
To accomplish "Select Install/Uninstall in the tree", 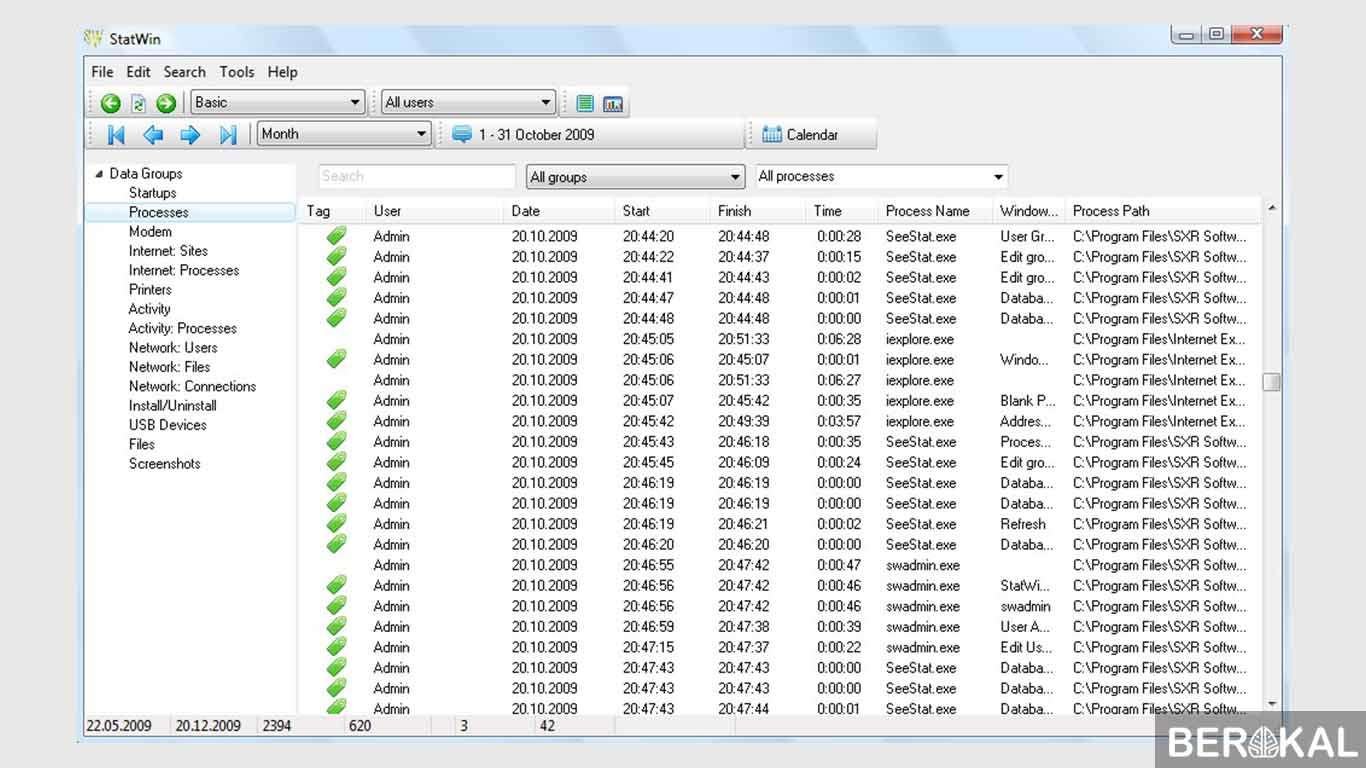I will (x=172, y=406).
